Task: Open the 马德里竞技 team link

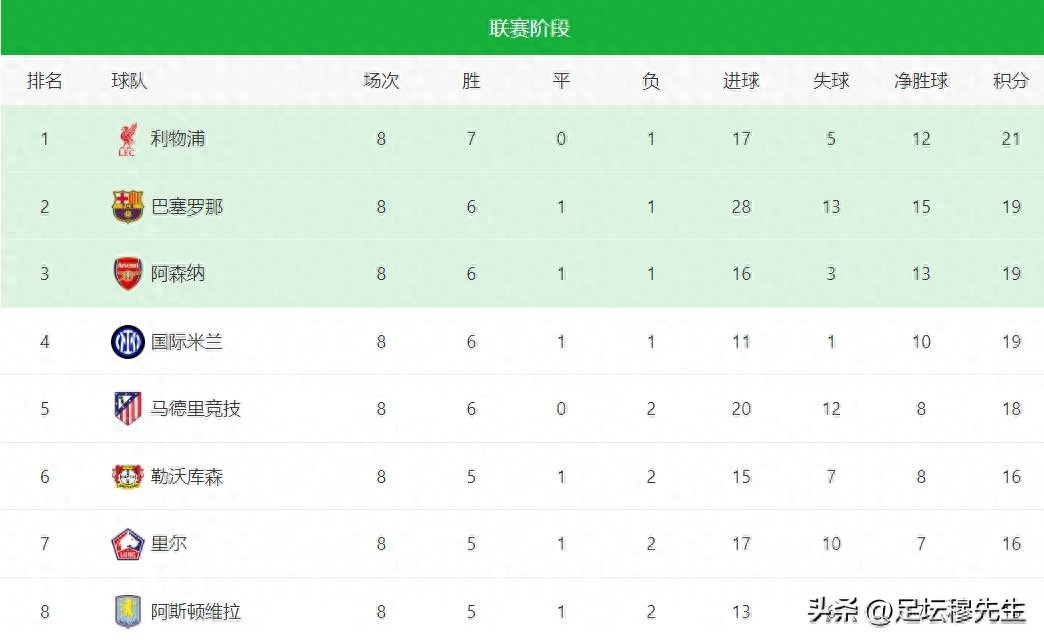Action: (196, 409)
